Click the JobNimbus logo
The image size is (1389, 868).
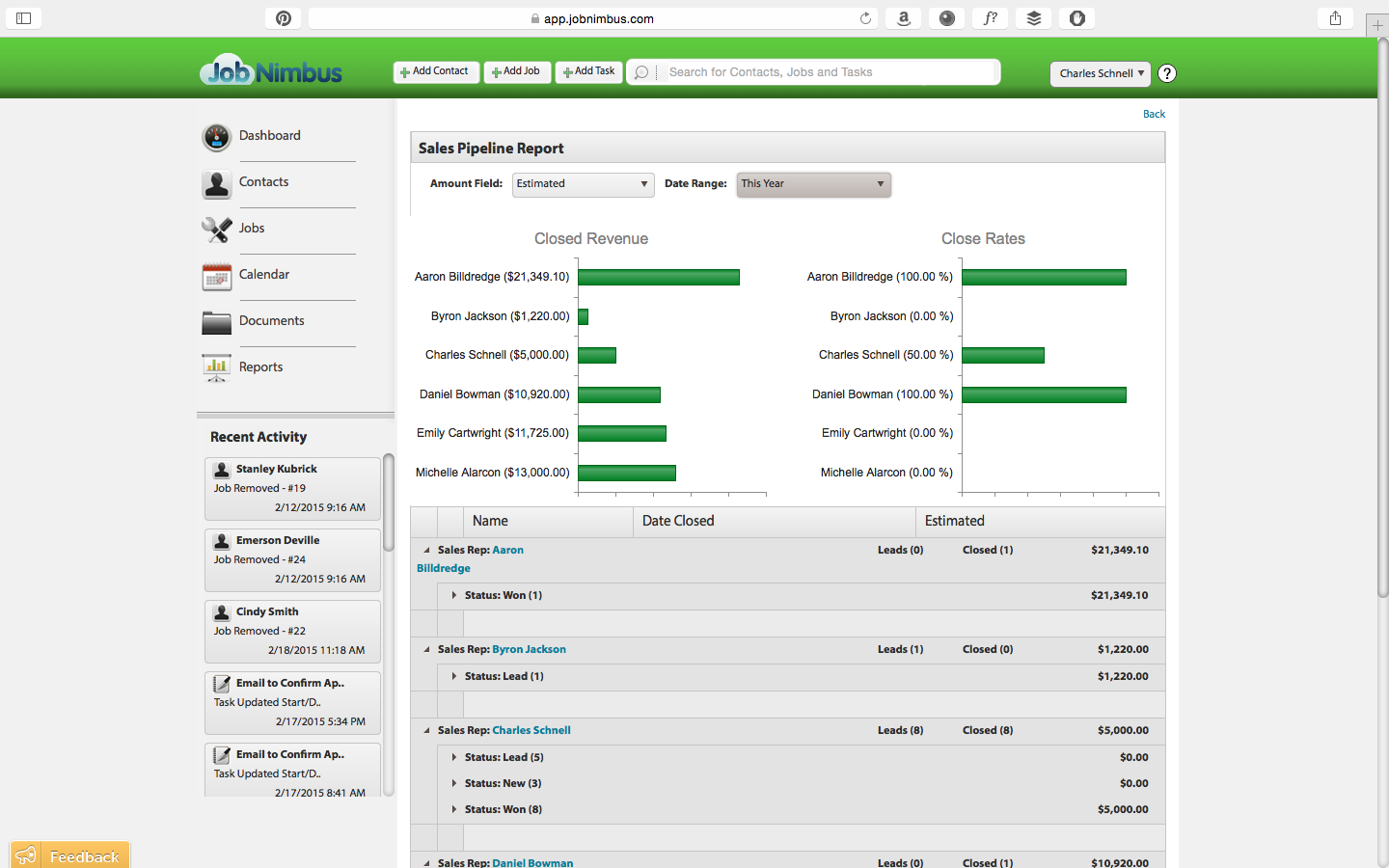click(271, 70)
